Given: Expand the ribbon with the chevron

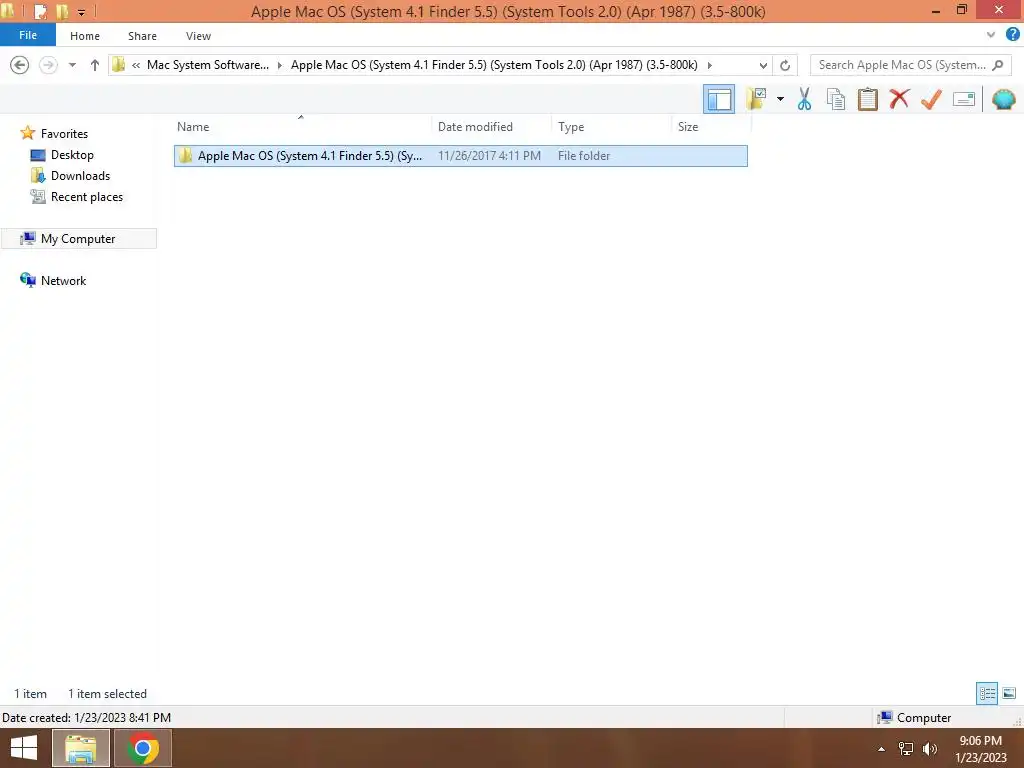Looking at the screenshot, I should 991,35.
